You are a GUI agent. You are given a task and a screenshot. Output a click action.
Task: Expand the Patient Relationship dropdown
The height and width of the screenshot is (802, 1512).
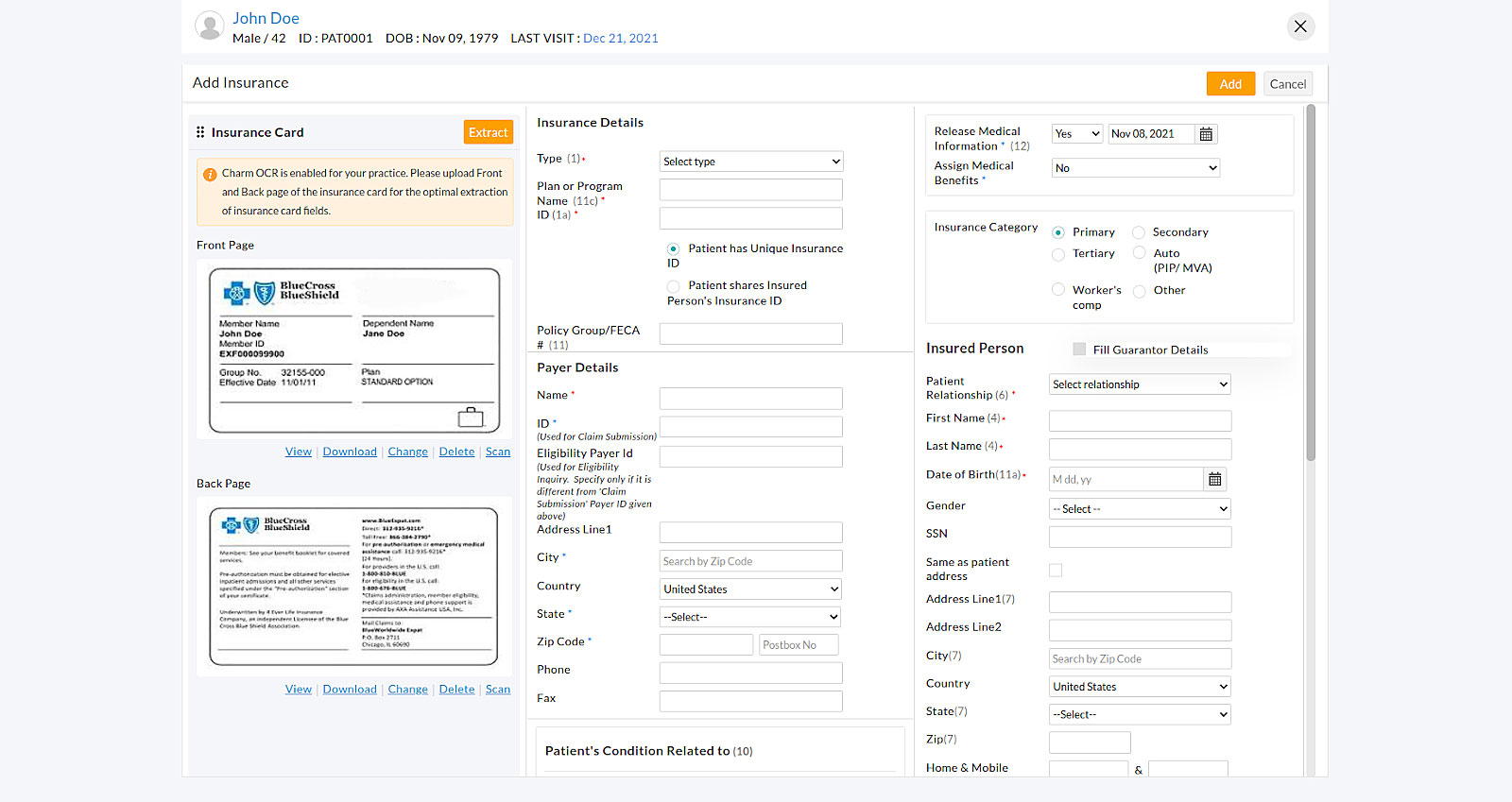(x=1140, y=384)
